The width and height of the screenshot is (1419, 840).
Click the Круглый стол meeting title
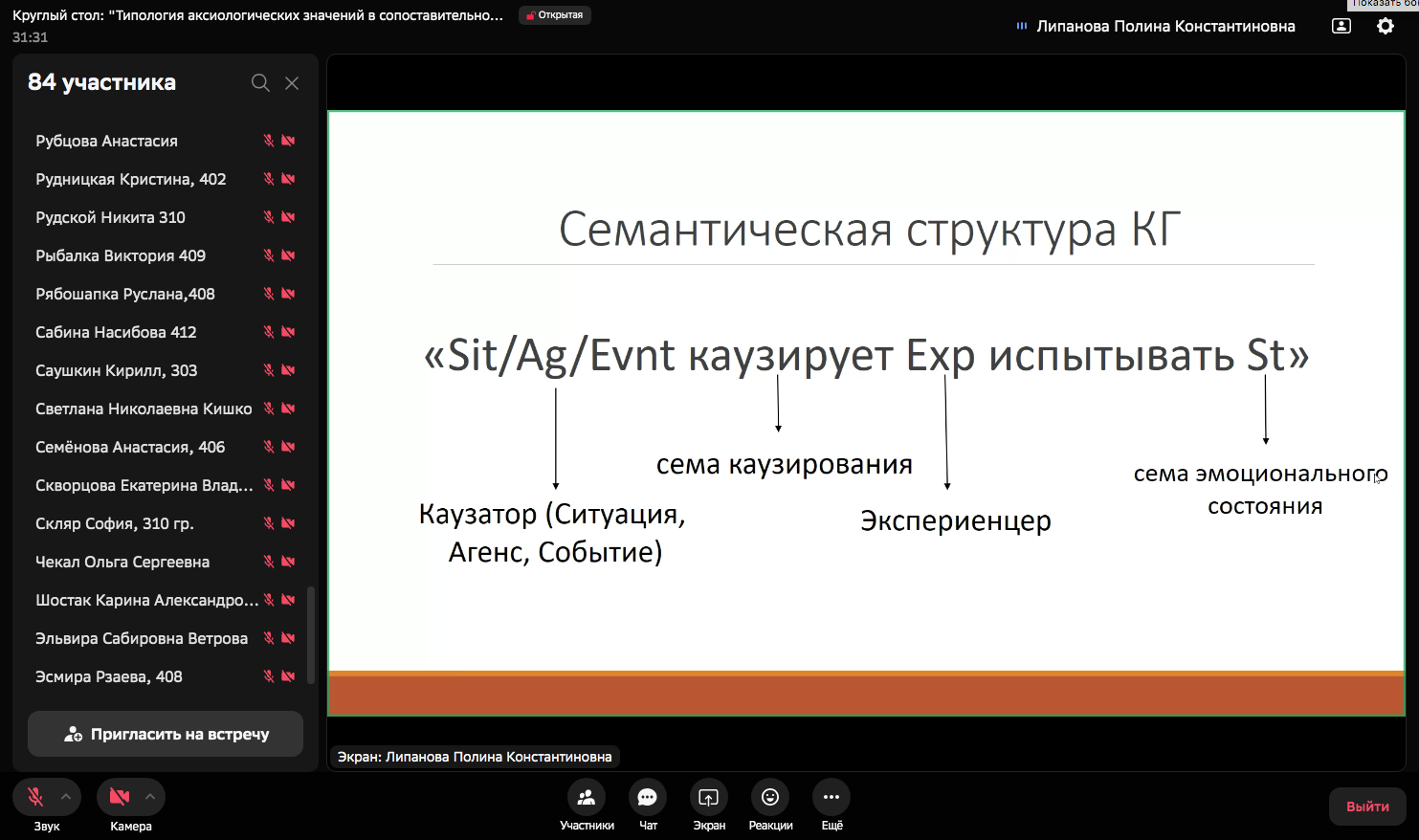(258, 15)
